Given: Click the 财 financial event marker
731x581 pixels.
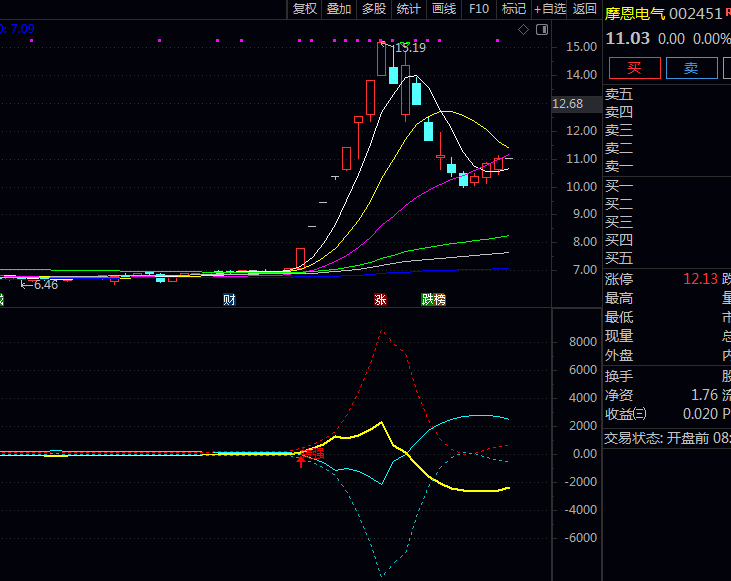Looking at the screenshot, I should [229, 299].
